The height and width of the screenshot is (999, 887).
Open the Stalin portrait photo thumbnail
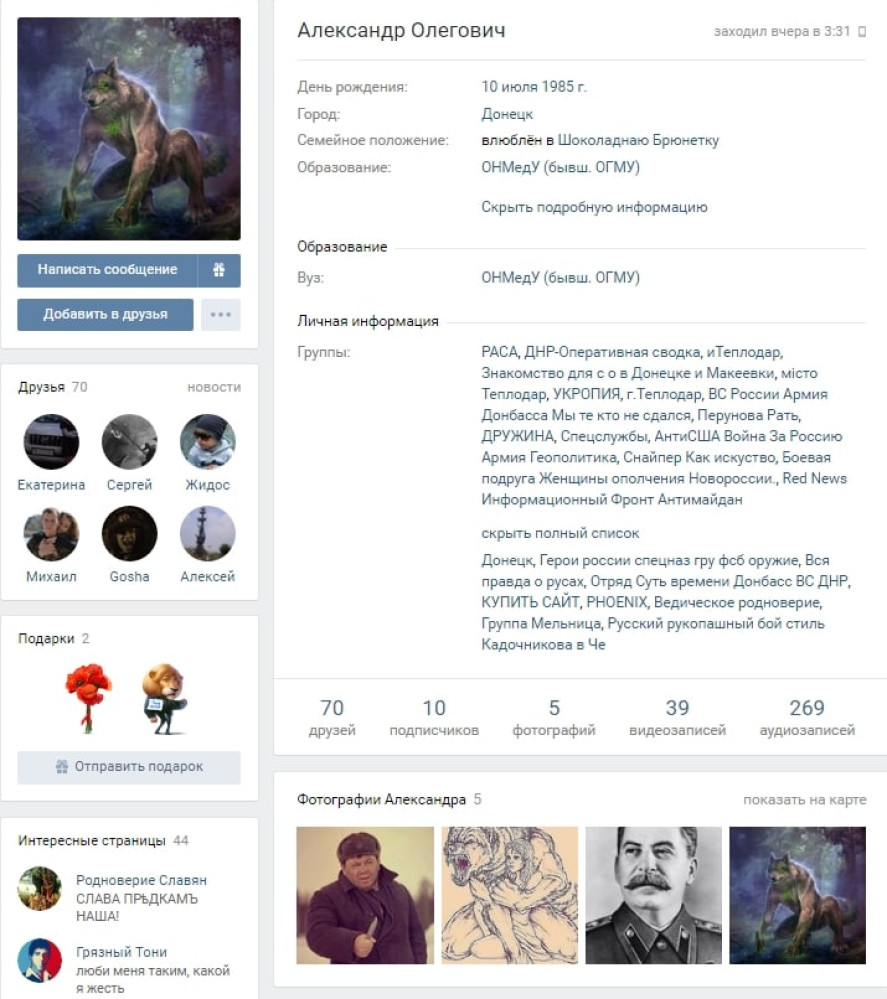(x=654, y=895)
